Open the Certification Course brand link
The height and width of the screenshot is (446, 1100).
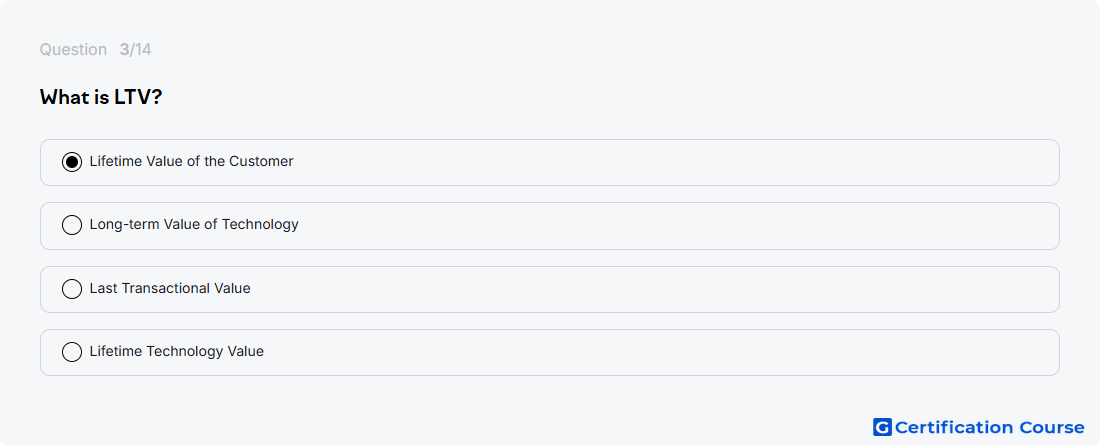(x=979, y=427)
